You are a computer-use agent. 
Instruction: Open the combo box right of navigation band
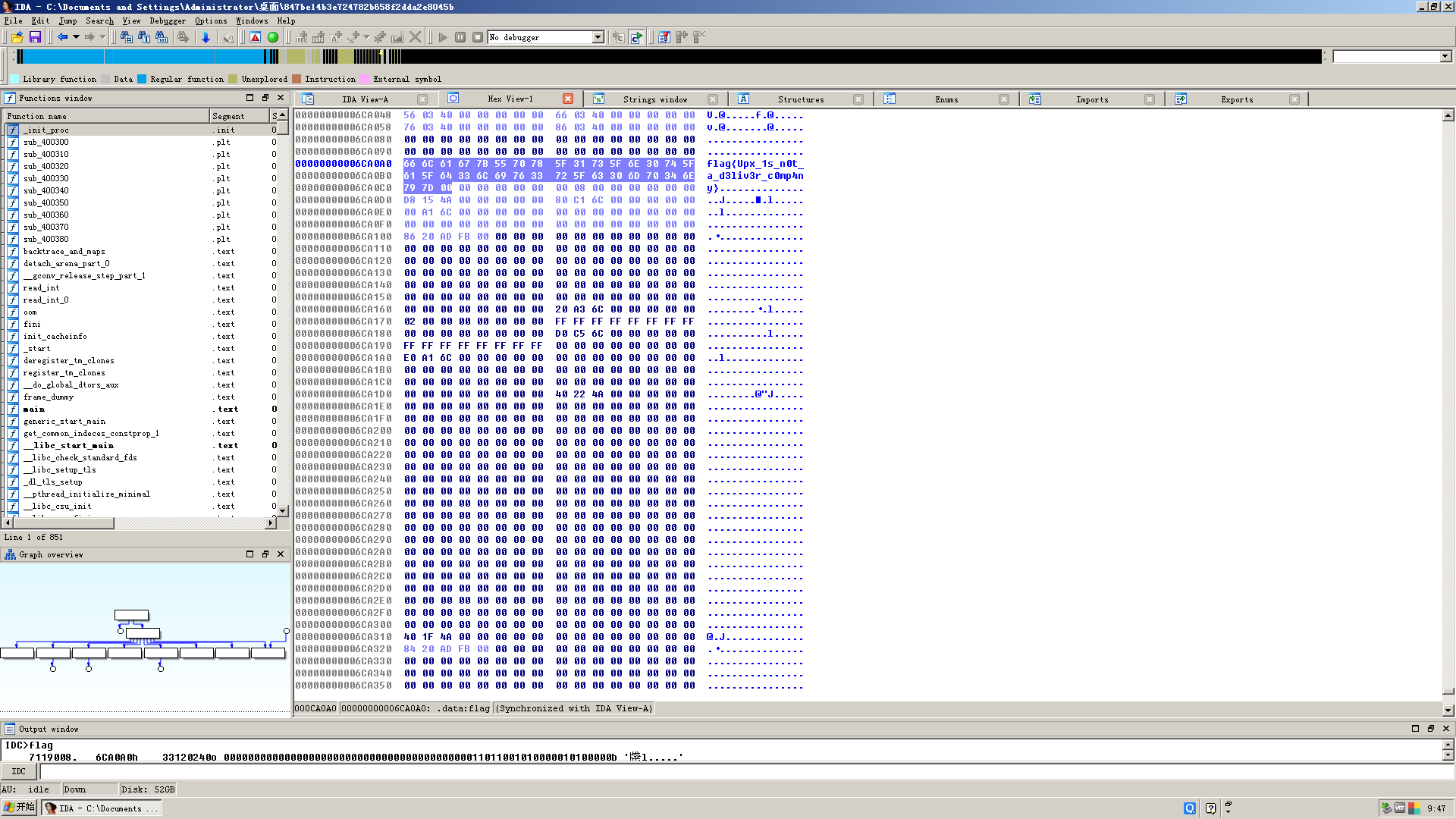coord(1445,56)
